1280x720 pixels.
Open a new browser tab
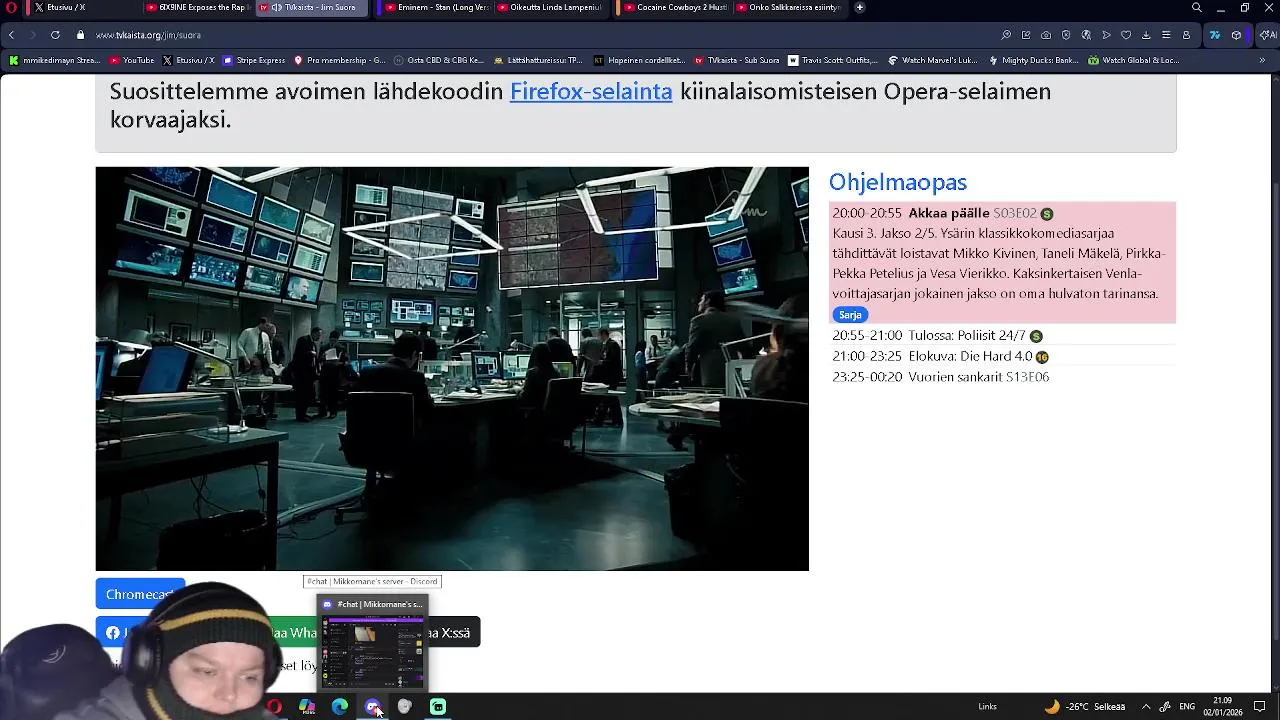tap(859, 7)
